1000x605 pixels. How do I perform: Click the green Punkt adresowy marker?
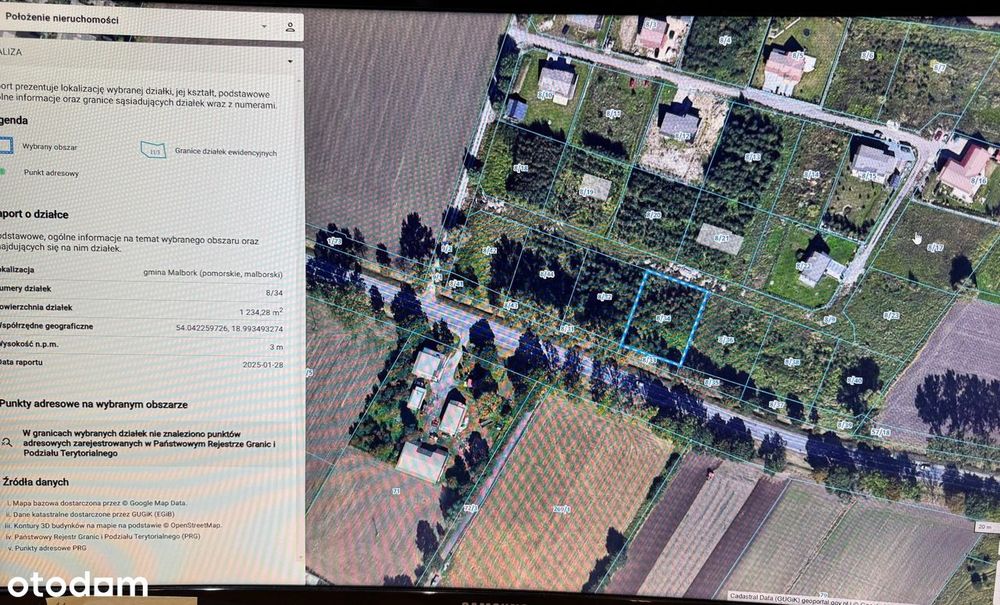click(3, 171)
